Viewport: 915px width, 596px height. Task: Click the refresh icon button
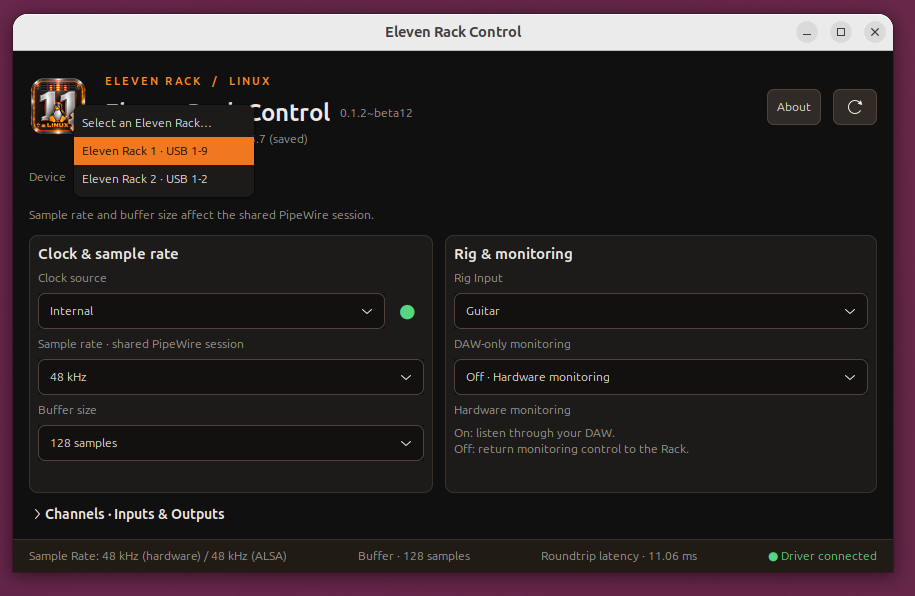point(854,107)
